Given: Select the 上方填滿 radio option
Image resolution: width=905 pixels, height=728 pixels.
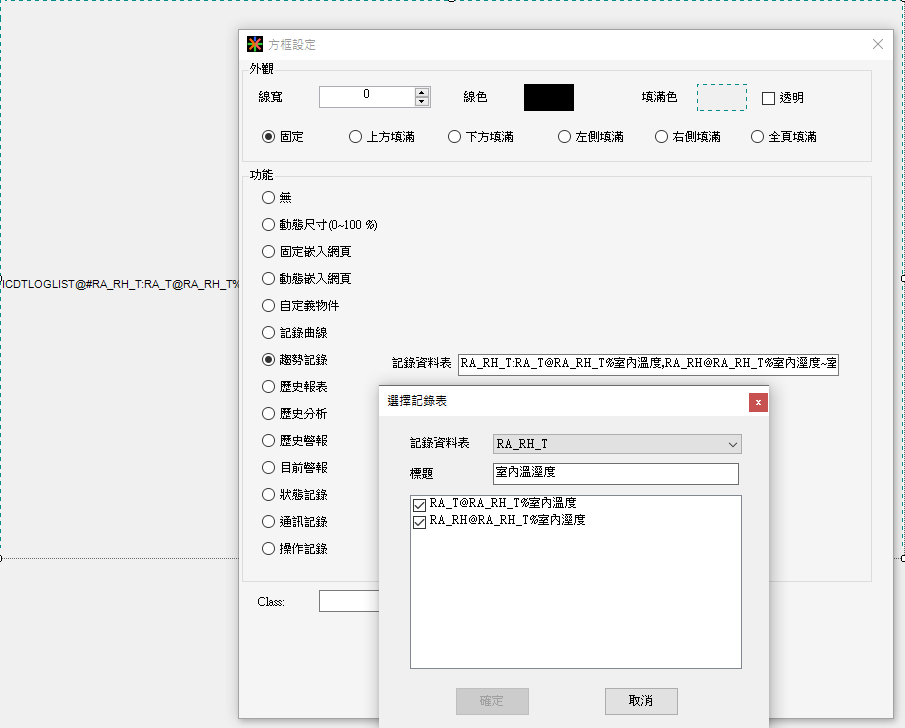Looking at the screenshot, I should point(355,137).
